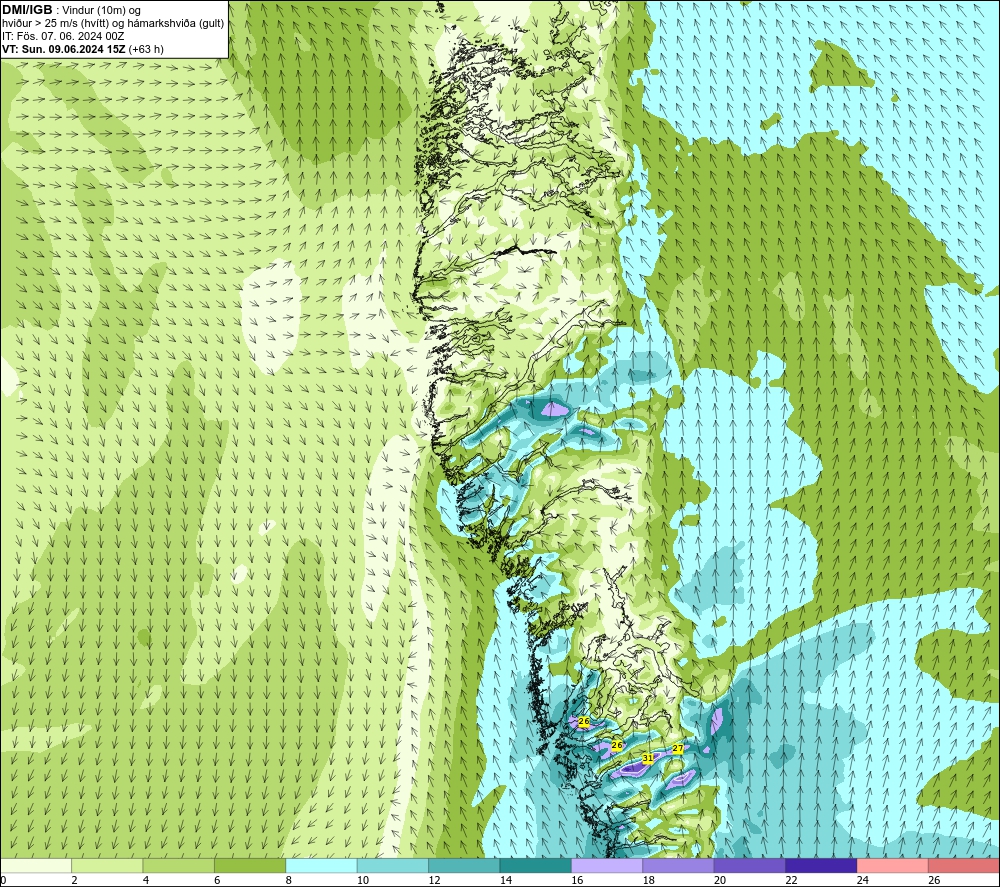
Task: Click the scale tick label 6
Action: point(217,880)
